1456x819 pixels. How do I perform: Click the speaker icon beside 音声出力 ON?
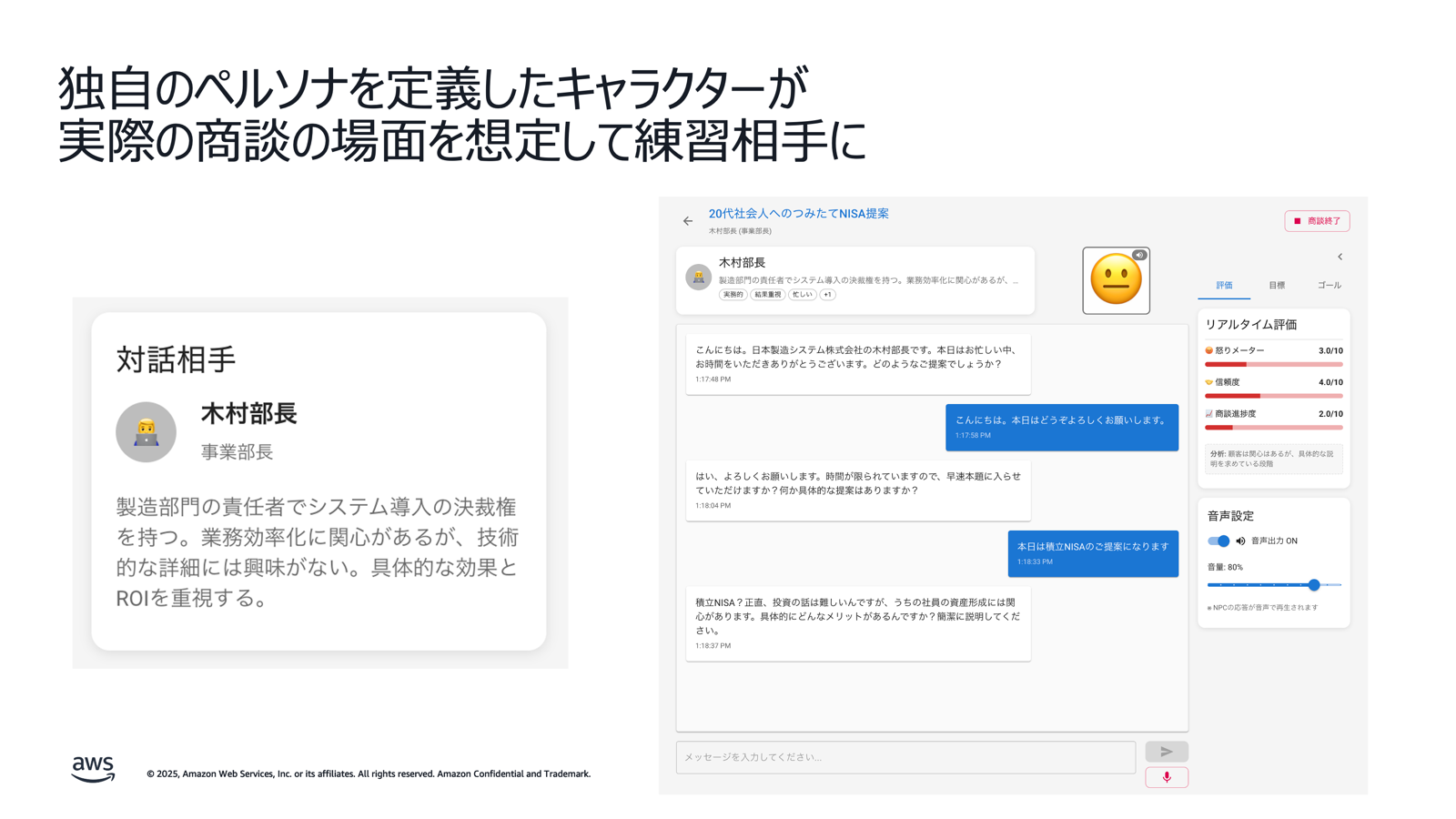point(1240,541)
